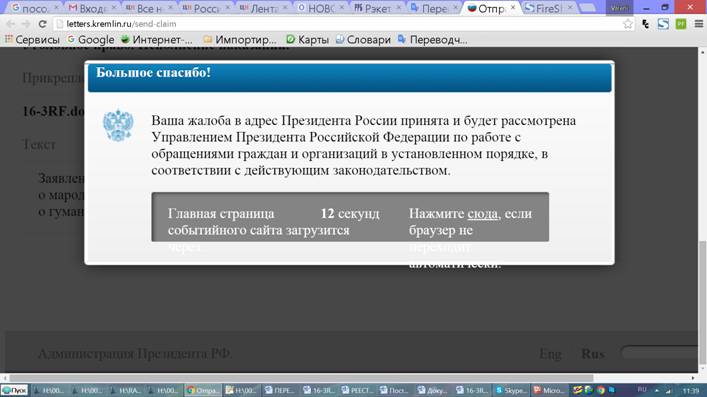Click the Evernote-style extension icon beside the star
Screen dimensions: 707x397
tap(646, 24)
